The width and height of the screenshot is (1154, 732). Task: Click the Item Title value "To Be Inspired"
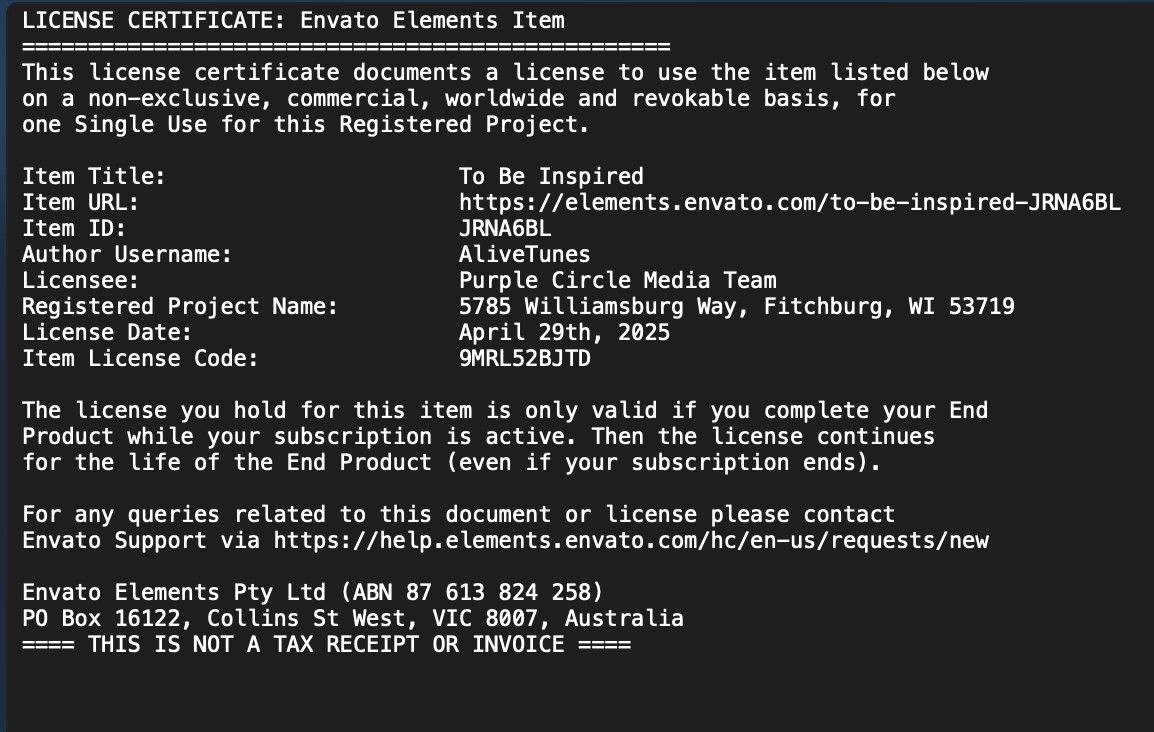click(551, 177)
